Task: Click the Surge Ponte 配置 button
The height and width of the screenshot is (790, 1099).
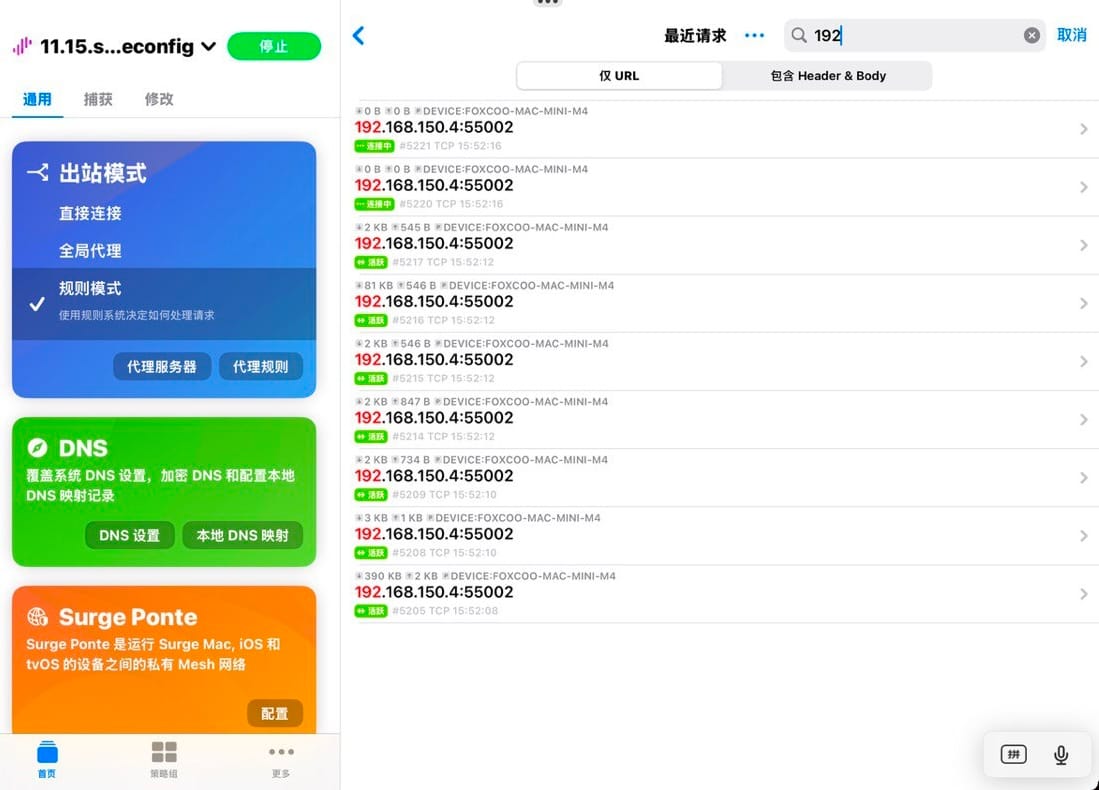Action: 275,714
